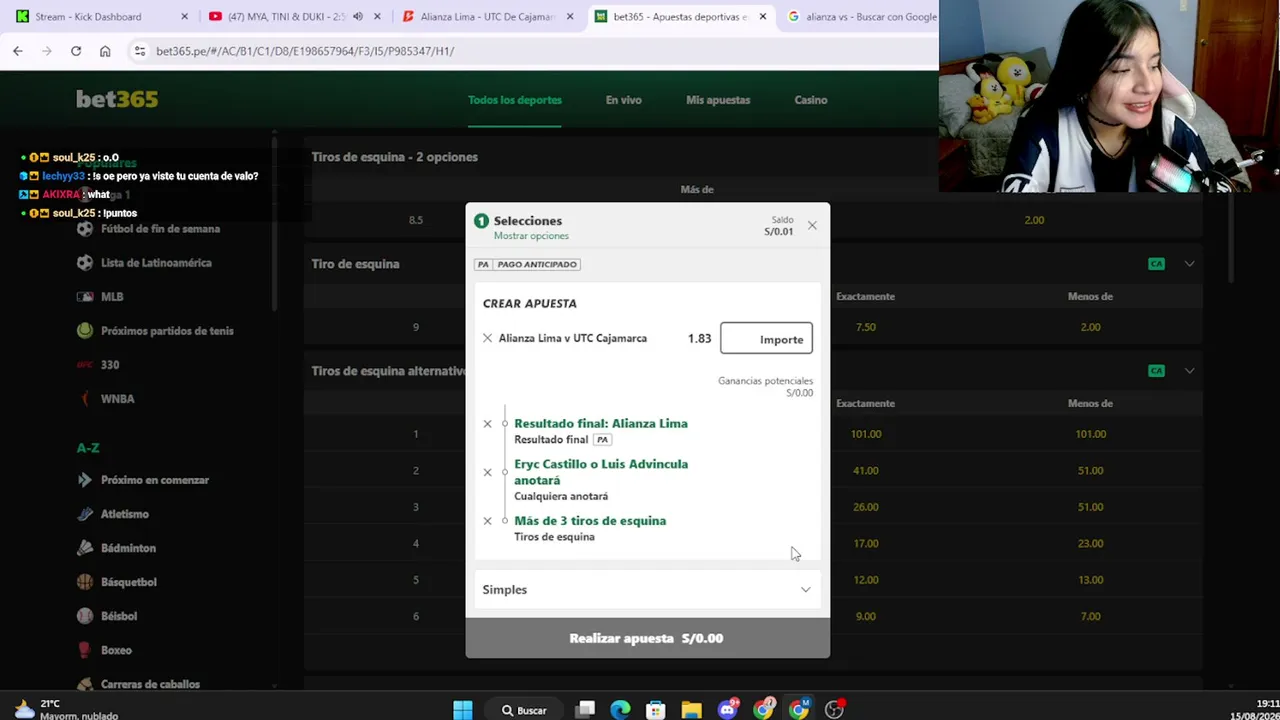The width and height of the screenshot is (1280, 720).
Task: Open the Lista de Latinoamérica football icon
Action: (85, 263)
